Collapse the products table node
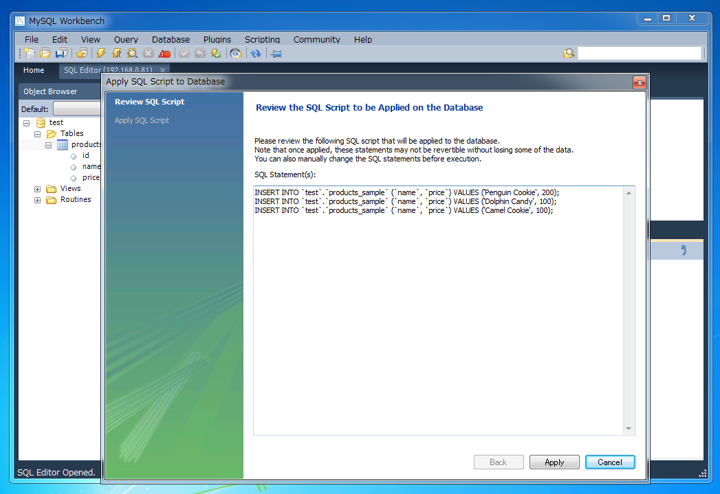The width and height of the screenshot is (720, 494). 49,145
